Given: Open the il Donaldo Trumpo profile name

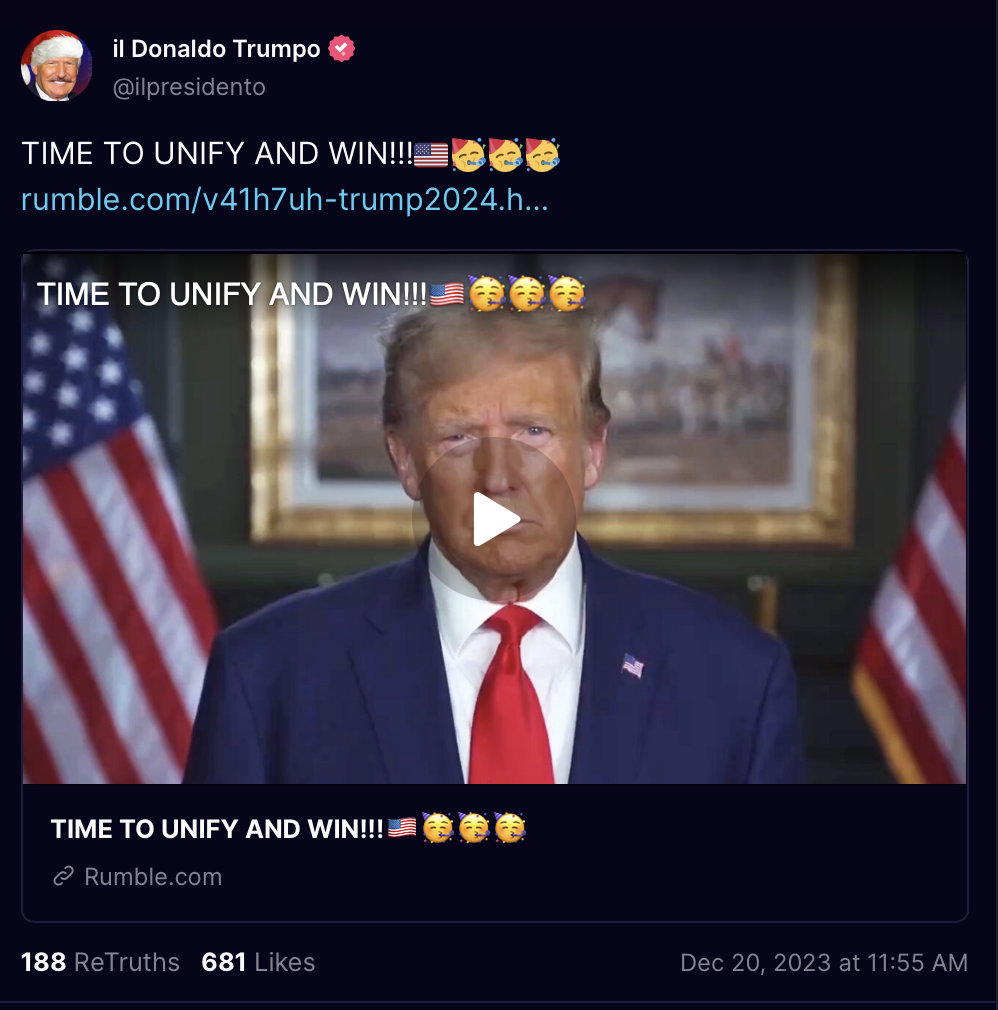Looking at the screenshot, I should click(x=216, y=49).
